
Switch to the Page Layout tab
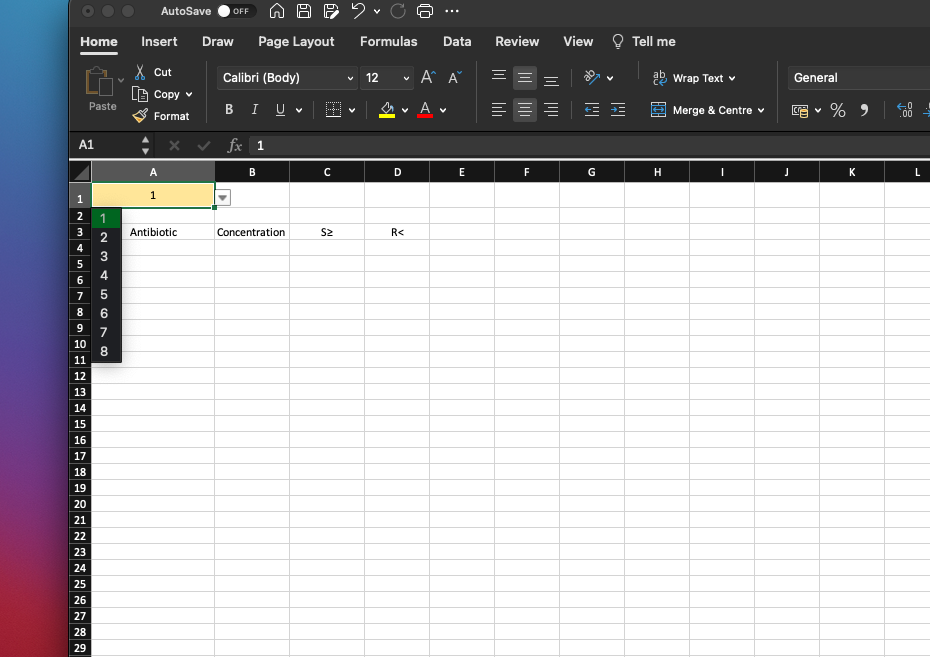(x=296, y=42)
